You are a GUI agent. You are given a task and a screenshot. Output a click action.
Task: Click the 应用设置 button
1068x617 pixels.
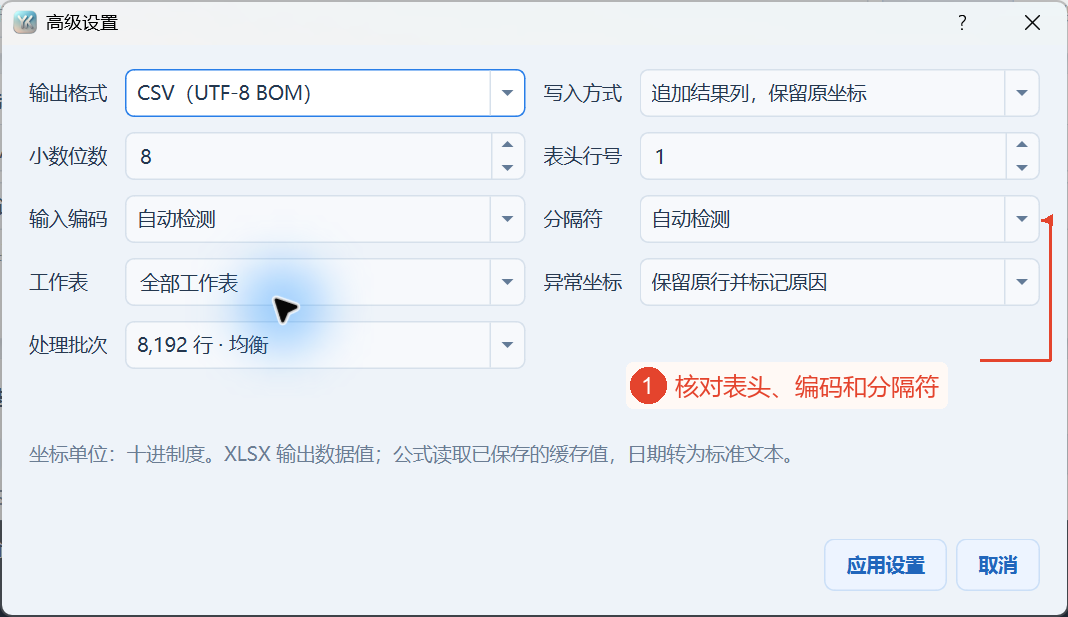885,565
